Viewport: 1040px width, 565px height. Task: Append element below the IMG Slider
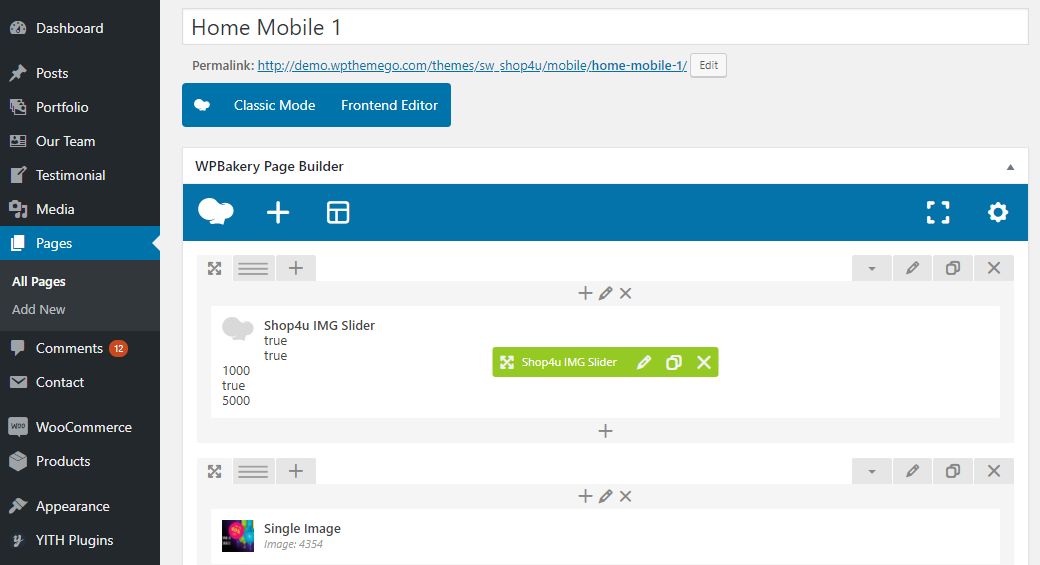(606, 431)
